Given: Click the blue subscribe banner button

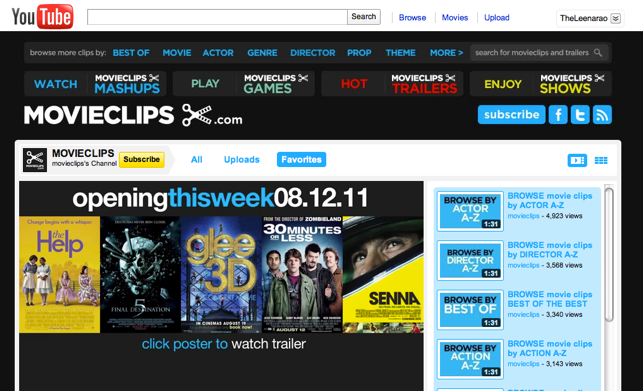Looking at the screenshot, I should click(x=511, y=114).
